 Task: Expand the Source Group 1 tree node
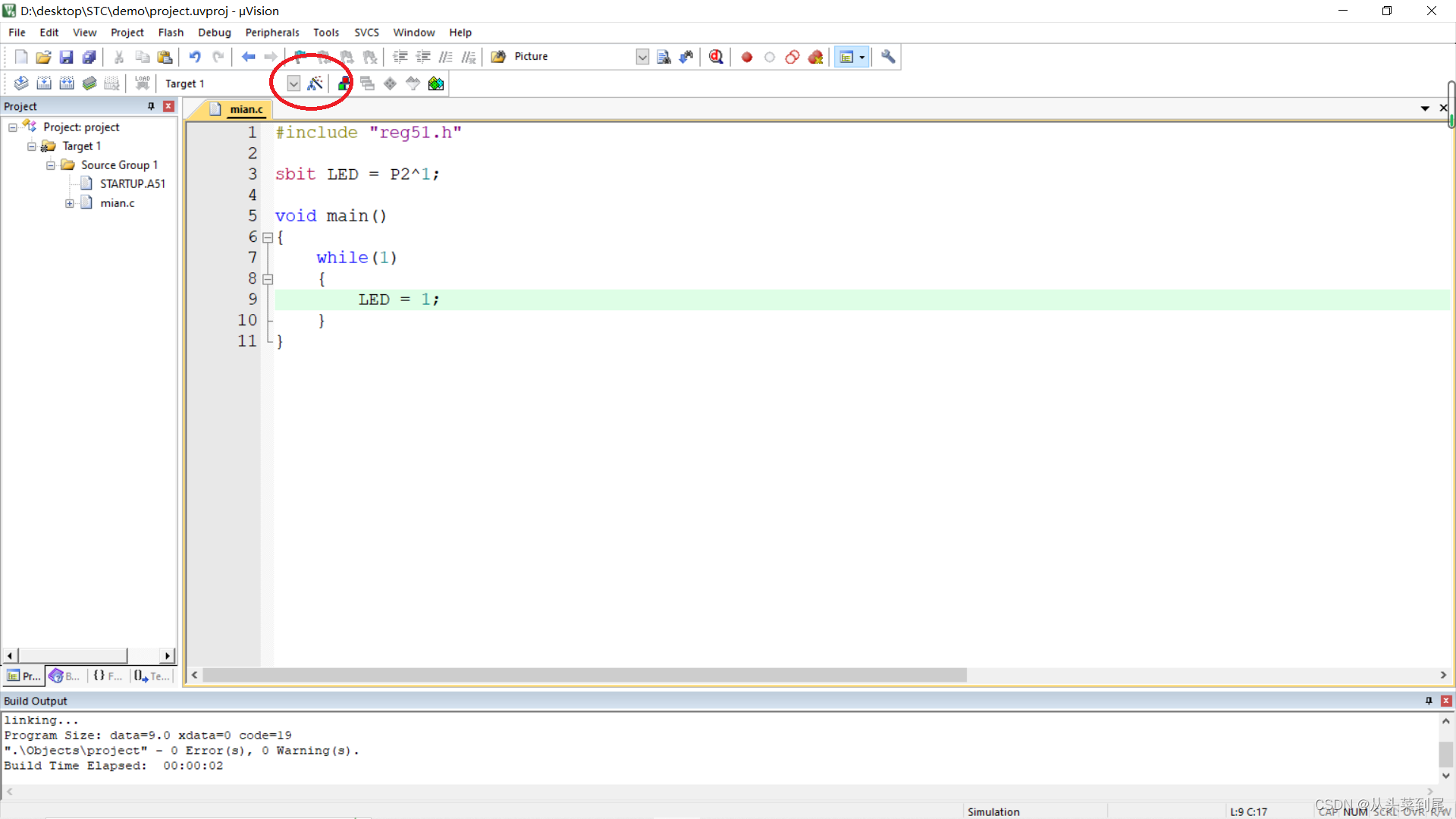point(50,164)
